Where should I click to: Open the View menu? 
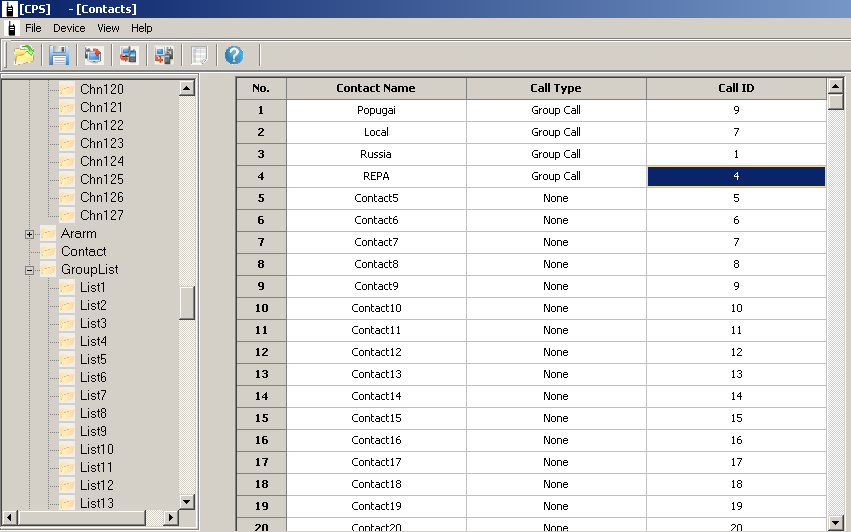(108, 28)
